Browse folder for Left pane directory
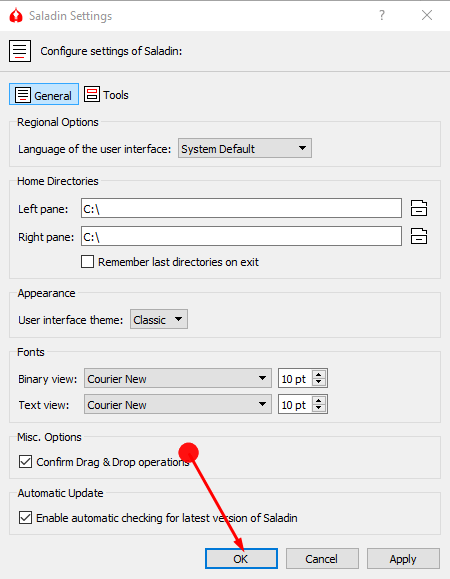This screenshot has height=579, width=450. coord(419,208)
